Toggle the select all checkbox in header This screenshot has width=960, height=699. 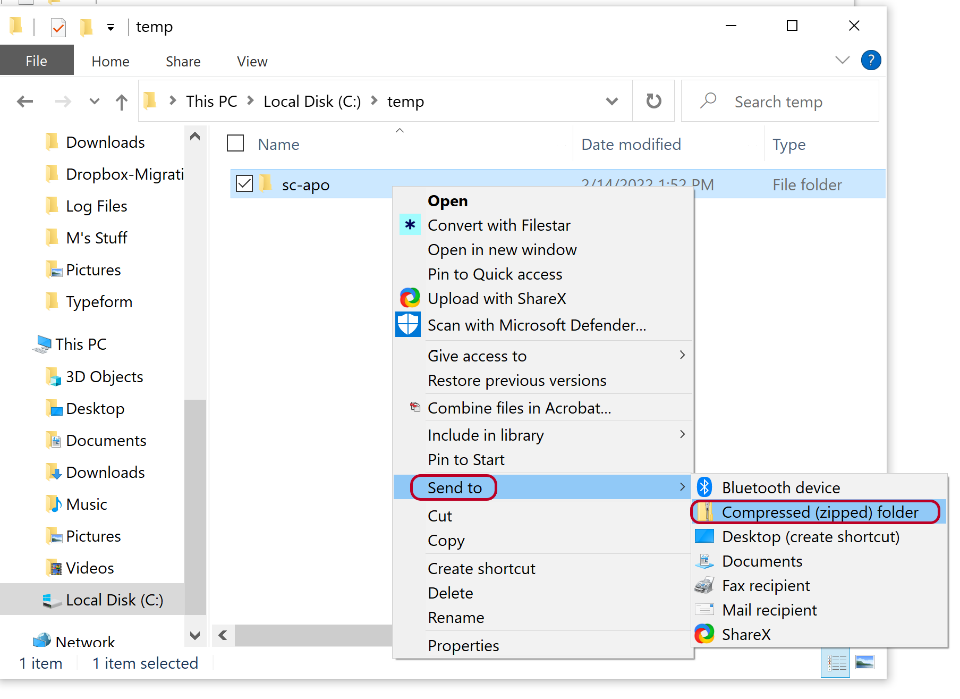235,144
